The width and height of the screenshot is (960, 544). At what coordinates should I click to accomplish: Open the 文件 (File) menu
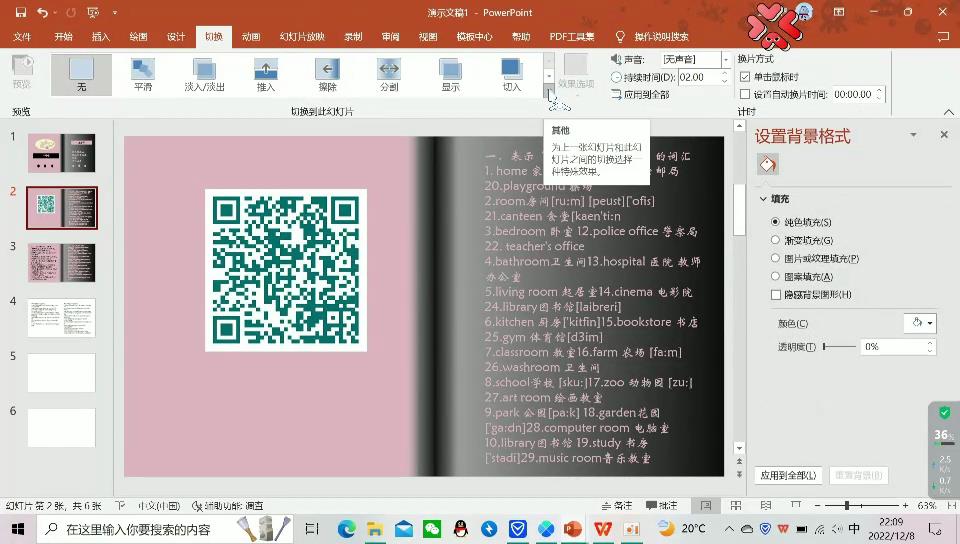point(22,37)
